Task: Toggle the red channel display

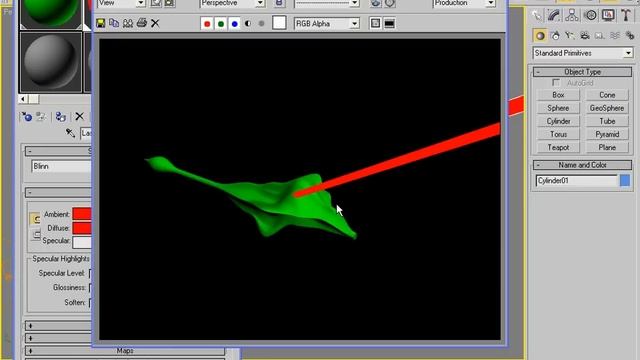Action: click(207, 24)
